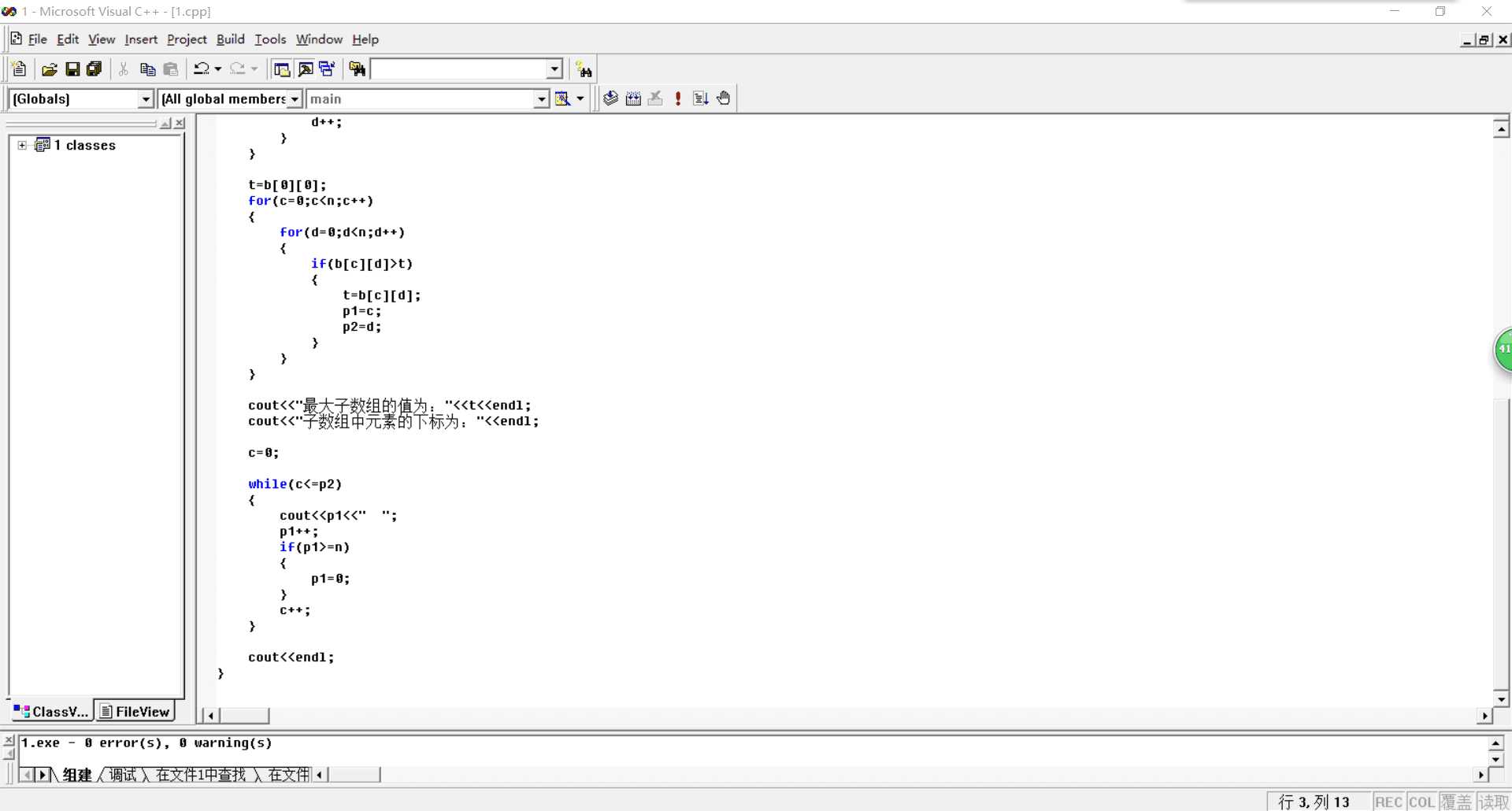Create a new text file from the toolbar
Screen dimensions: 1512x811
(x=20, y=69)
